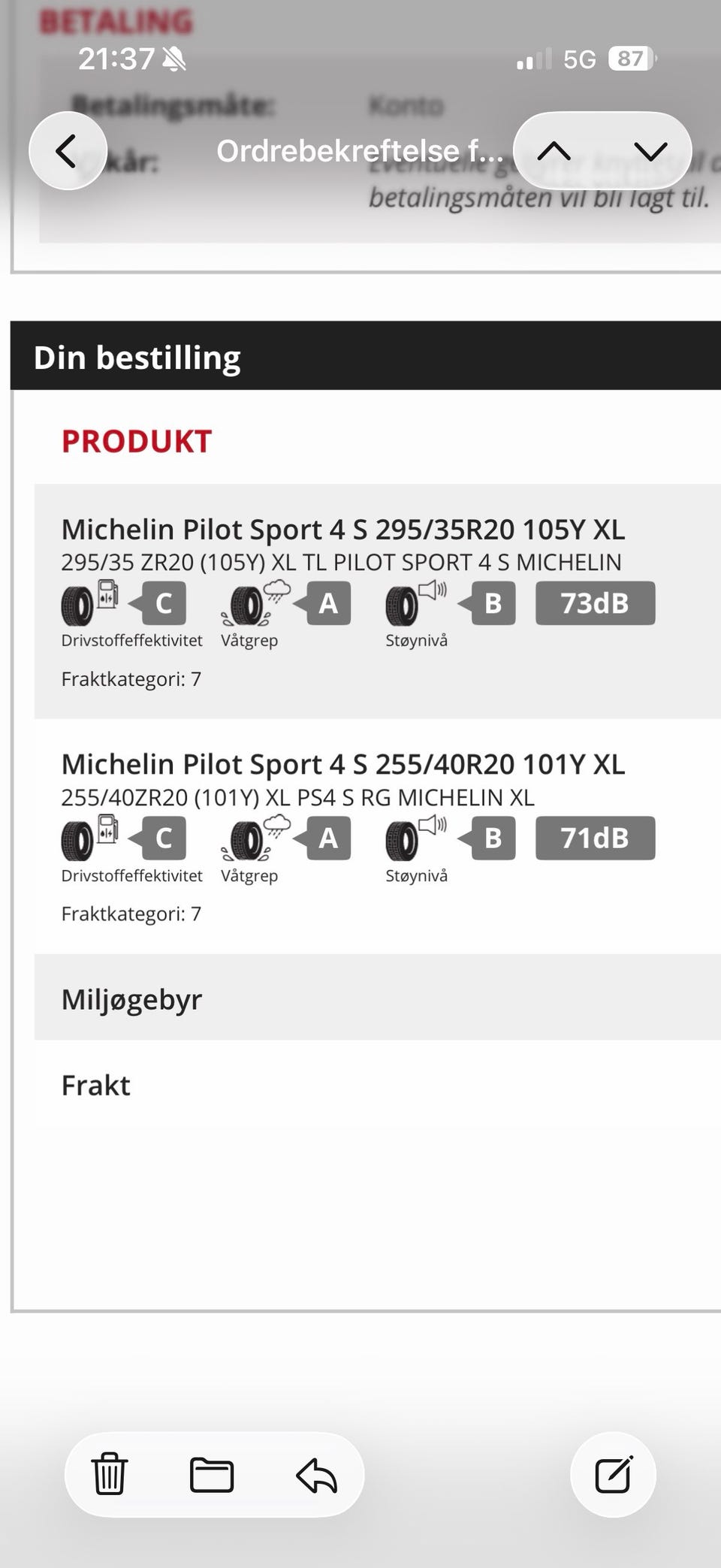Tap the 71dB noise badge
Screen dimensions: 721x1568
coord(595,838)
